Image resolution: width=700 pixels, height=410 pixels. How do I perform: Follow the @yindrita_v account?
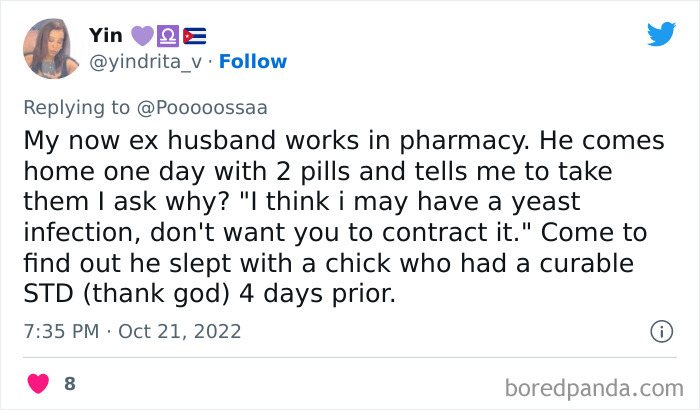(253, 61)
